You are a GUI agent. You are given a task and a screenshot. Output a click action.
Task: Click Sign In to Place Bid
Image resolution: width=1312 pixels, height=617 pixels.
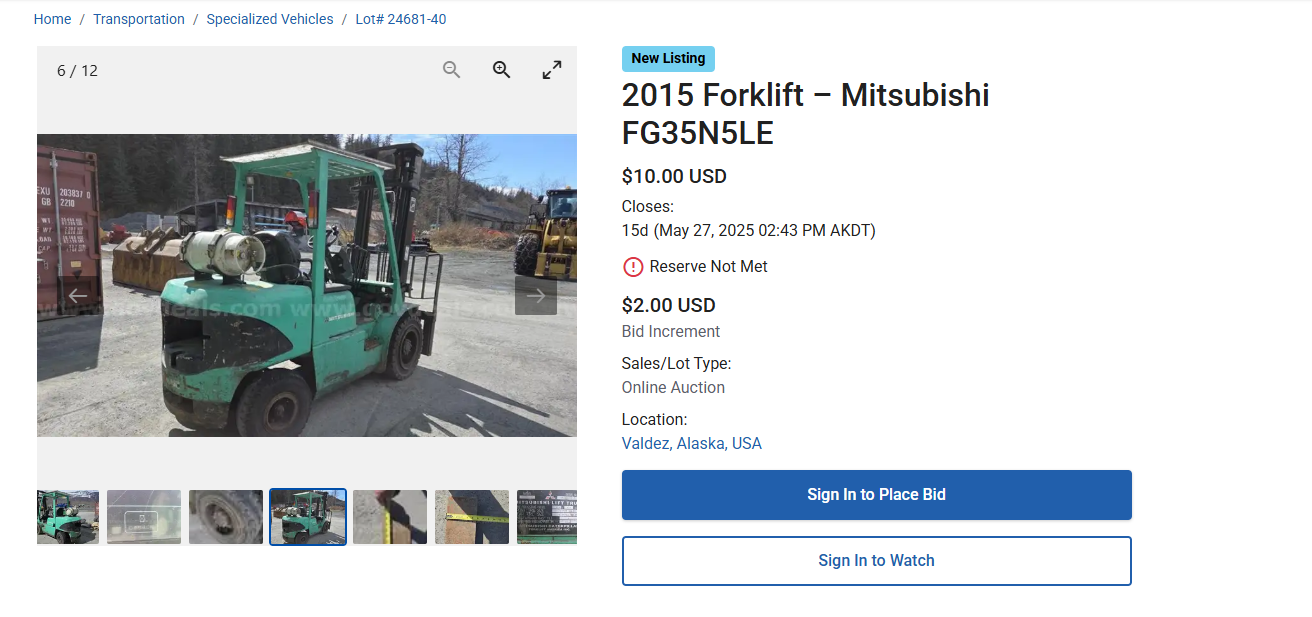pos(876,495)
